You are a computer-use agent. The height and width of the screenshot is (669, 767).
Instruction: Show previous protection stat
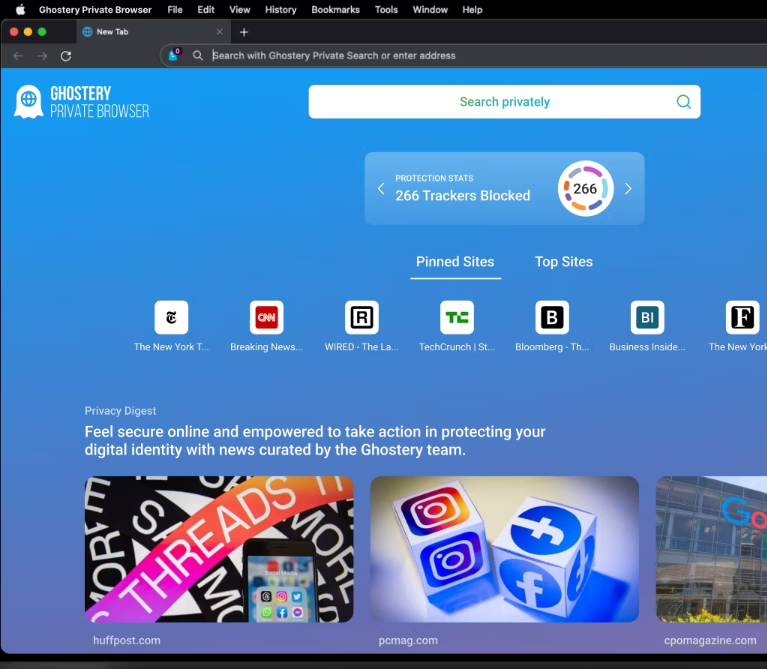coord(381,188)
